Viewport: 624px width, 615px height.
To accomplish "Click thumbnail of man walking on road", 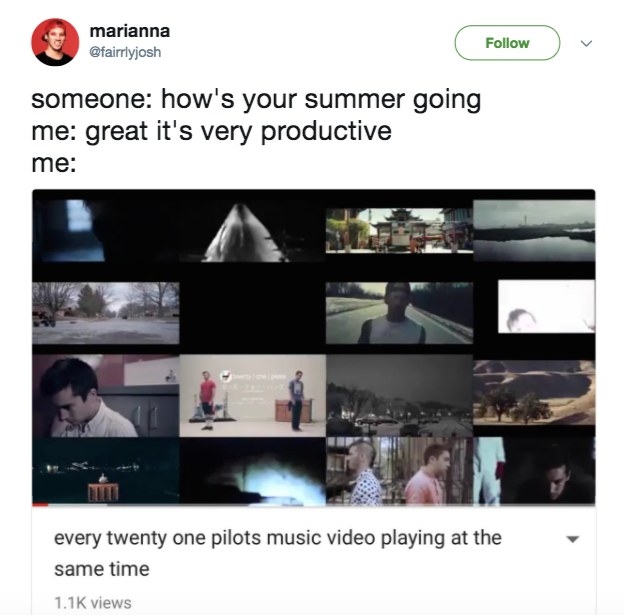I will click(x=399, y=313).
